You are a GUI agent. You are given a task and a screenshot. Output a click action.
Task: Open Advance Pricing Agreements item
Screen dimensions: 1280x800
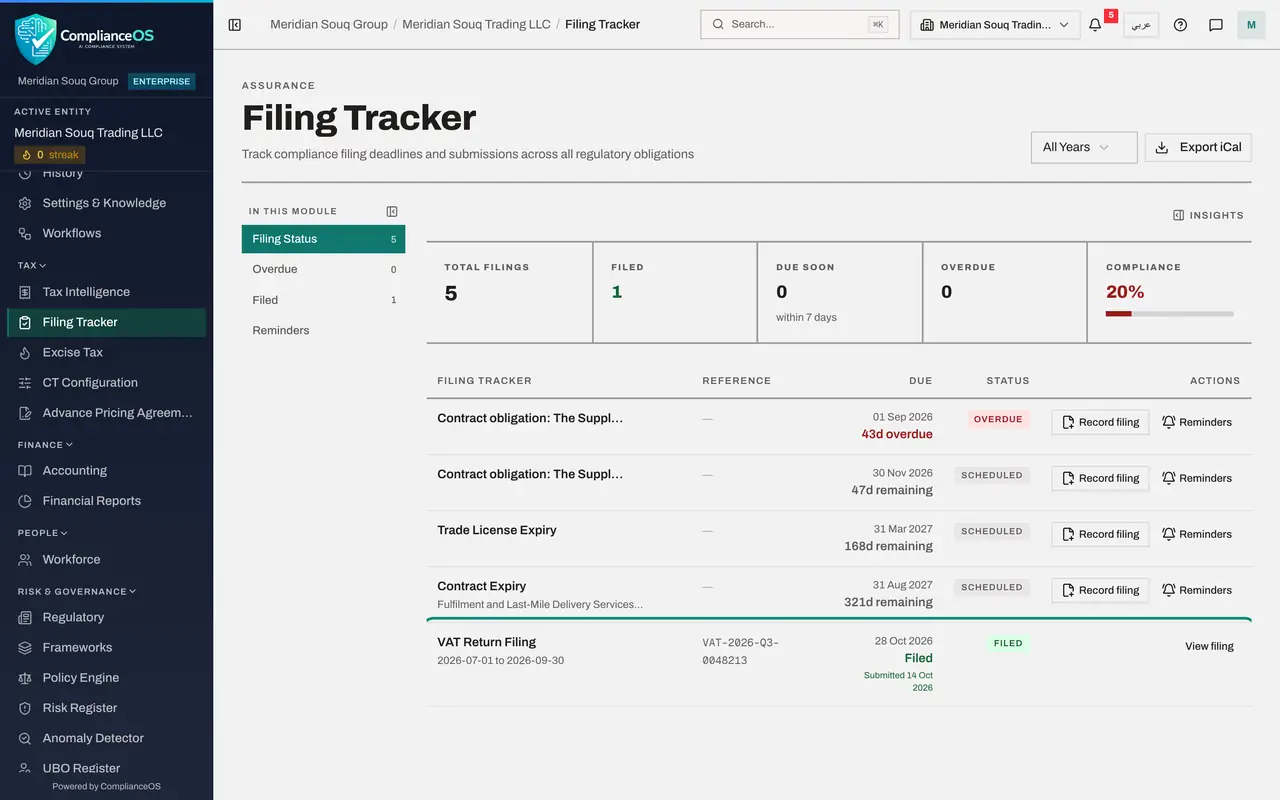(x=106, y=412)
